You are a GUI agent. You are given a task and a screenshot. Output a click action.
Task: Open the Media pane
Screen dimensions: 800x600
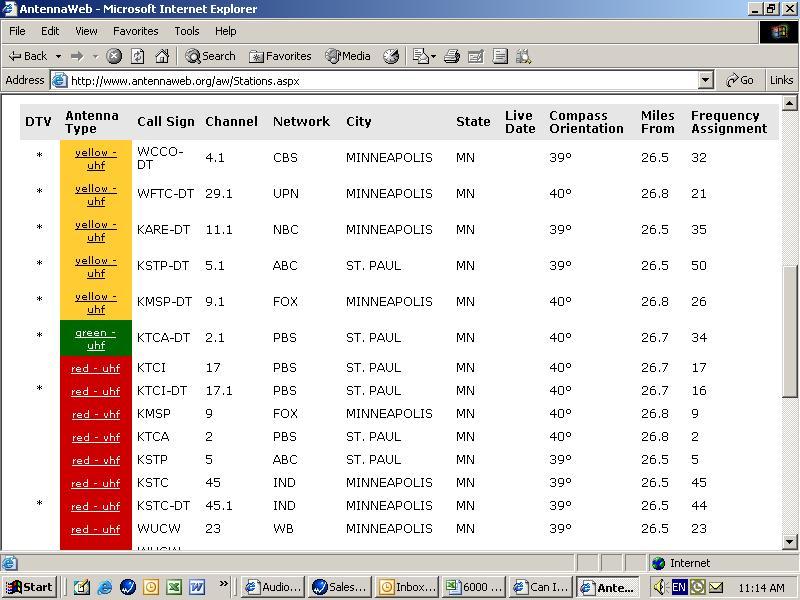click(x=348, y=56)
